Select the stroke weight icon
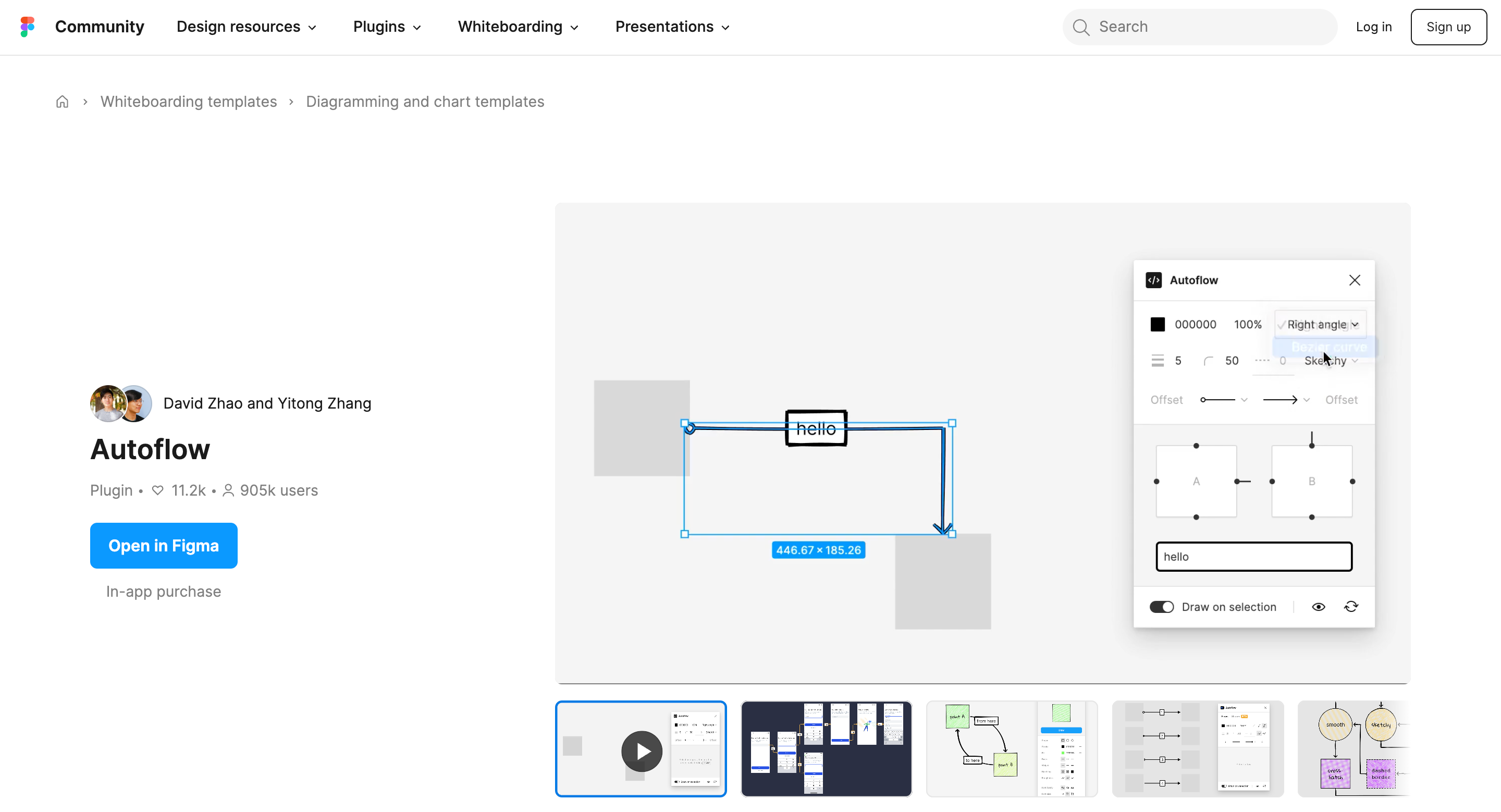Screen dimensions: 1501x812 [x=1156, y=361]
